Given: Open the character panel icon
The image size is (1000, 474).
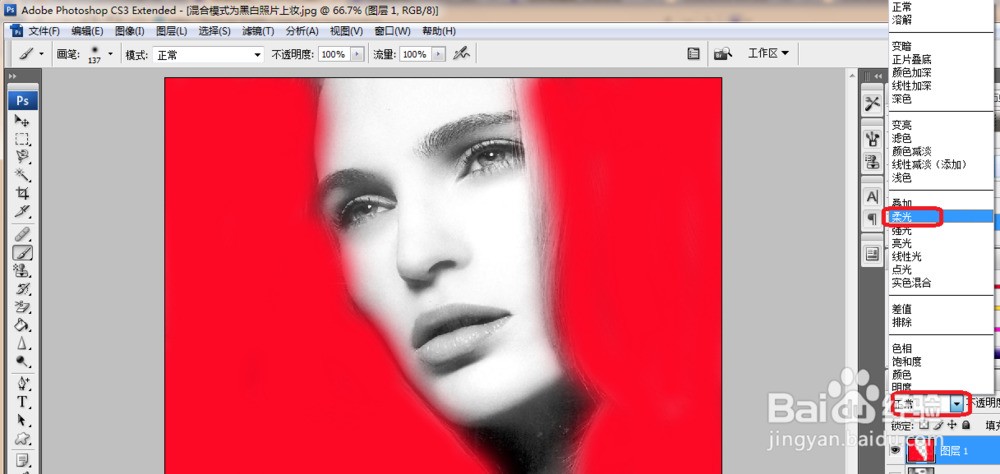Looking at the screenshot, I should coord(872,196).
